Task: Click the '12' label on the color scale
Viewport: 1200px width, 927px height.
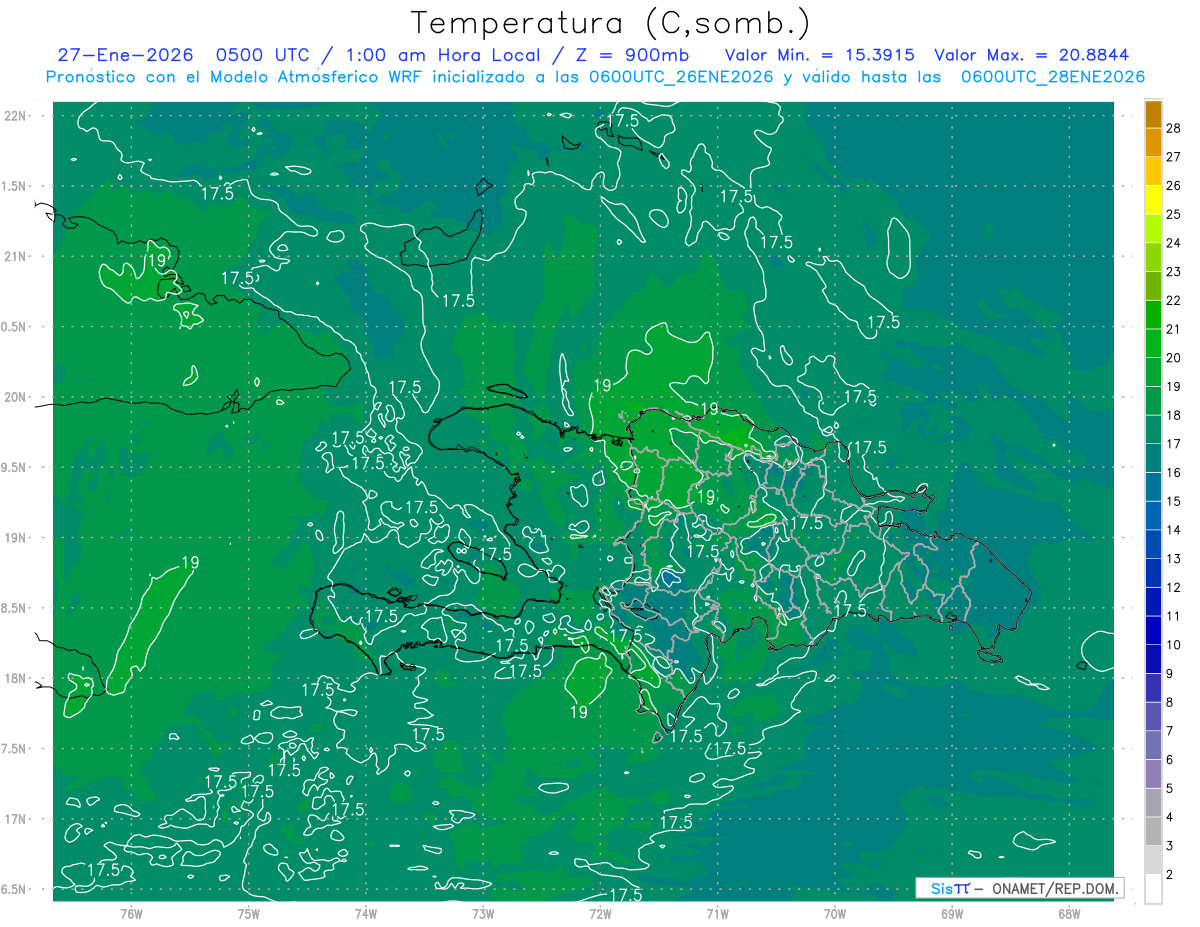Action: tap(1174, 588)
